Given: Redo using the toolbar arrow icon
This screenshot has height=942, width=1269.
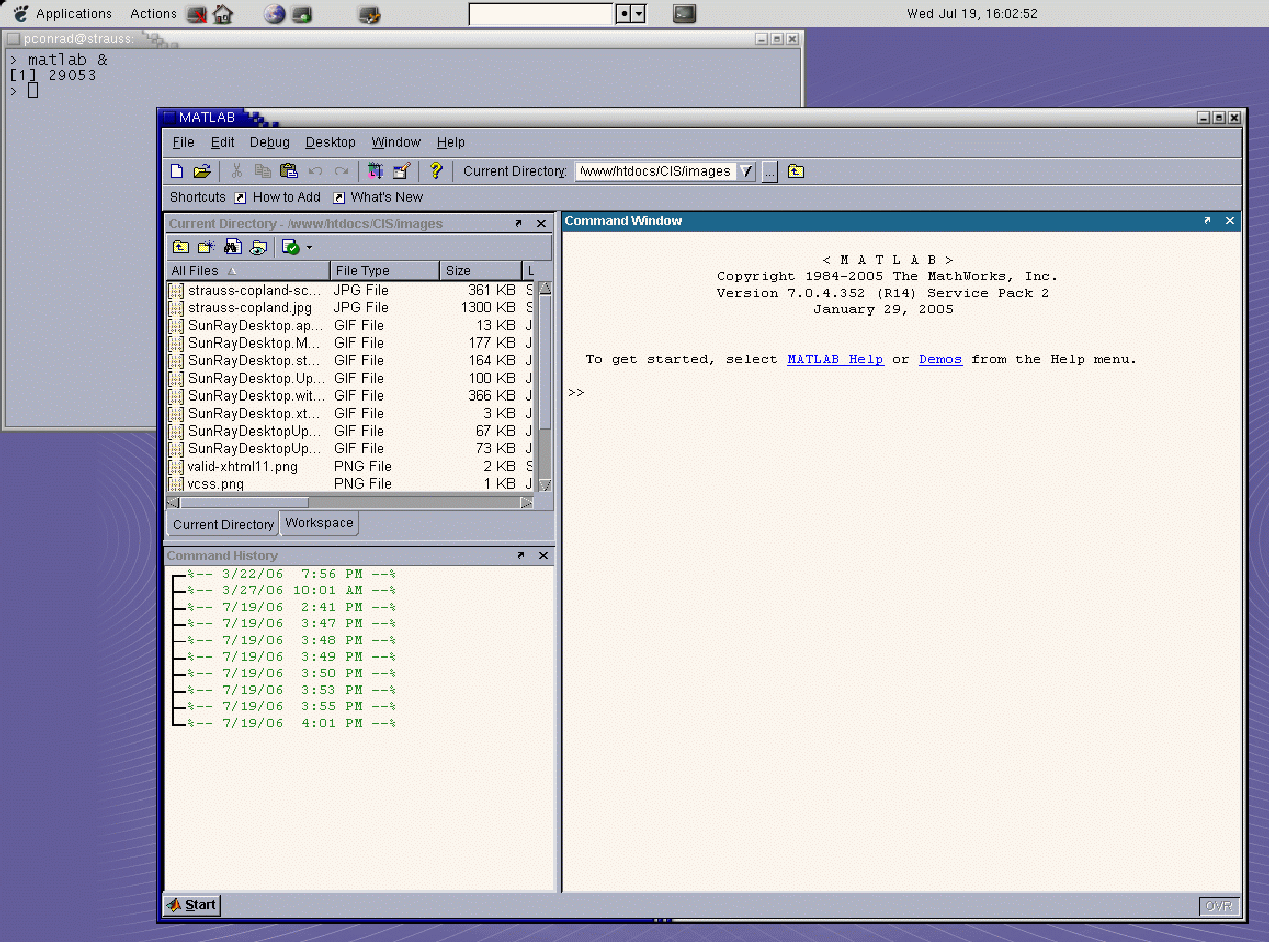Looking at the screenshot, I should pyautogui.click(x=341, y=171).
